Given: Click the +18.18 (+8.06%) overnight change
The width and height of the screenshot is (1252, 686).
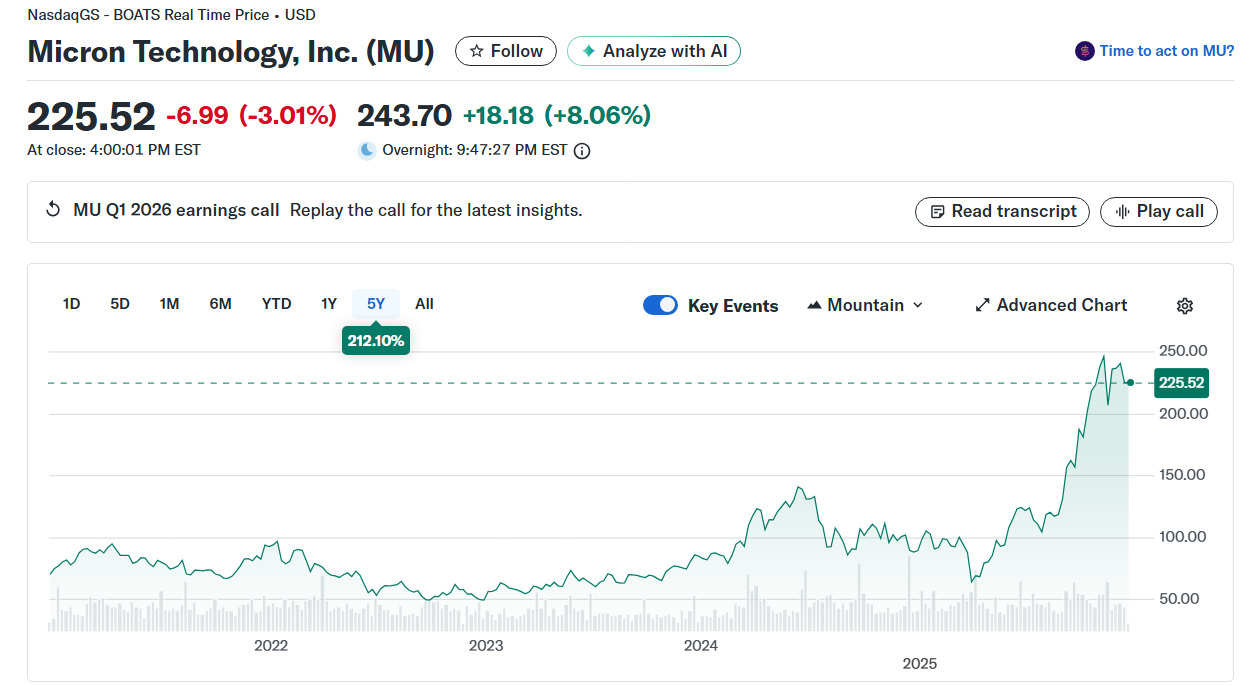Looking at the screenshot, I should pyautogui.click(x=557, y=116).
